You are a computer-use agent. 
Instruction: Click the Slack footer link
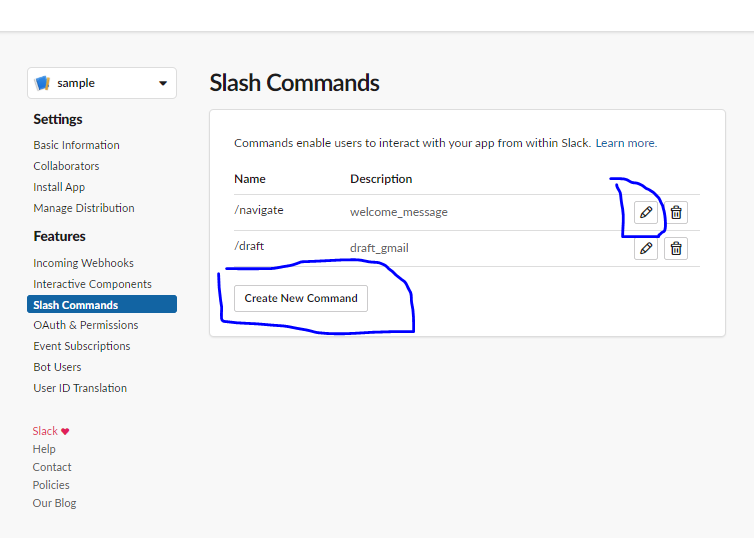point(45,431)
